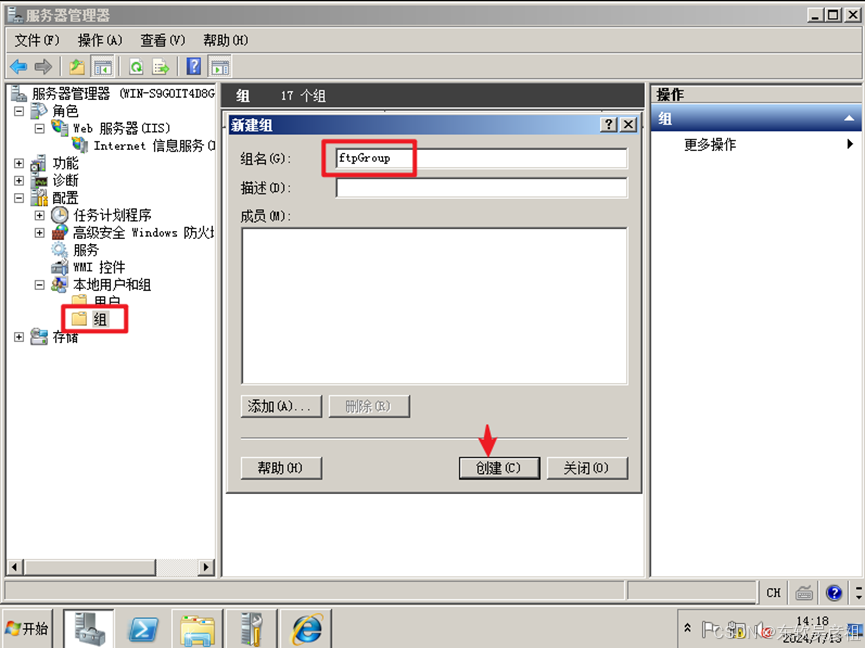Open the 查看(V) menu
This screenshot has height=648, width=865.
coord(162,40)
